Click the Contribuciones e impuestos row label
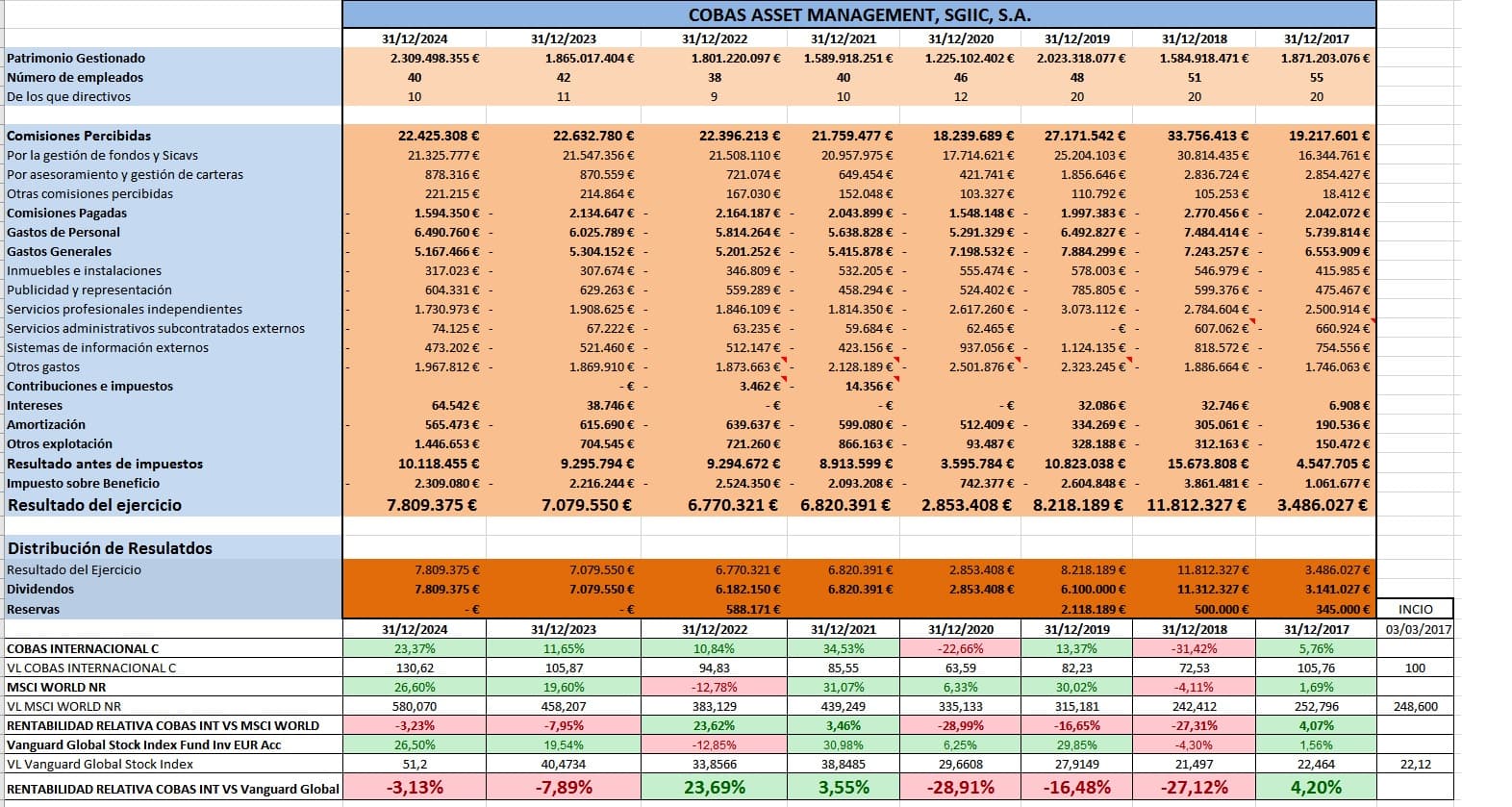 (x=89, y=387)
